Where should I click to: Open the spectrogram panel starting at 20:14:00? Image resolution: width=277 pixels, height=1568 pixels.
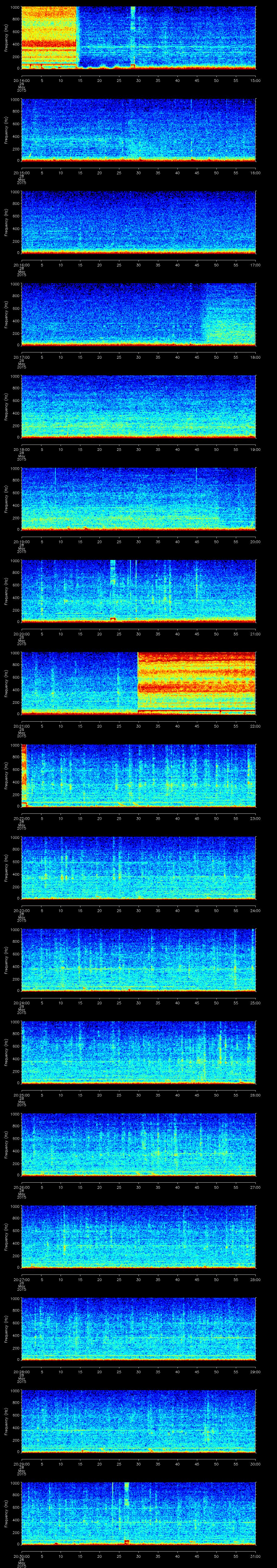click(138, 38)
